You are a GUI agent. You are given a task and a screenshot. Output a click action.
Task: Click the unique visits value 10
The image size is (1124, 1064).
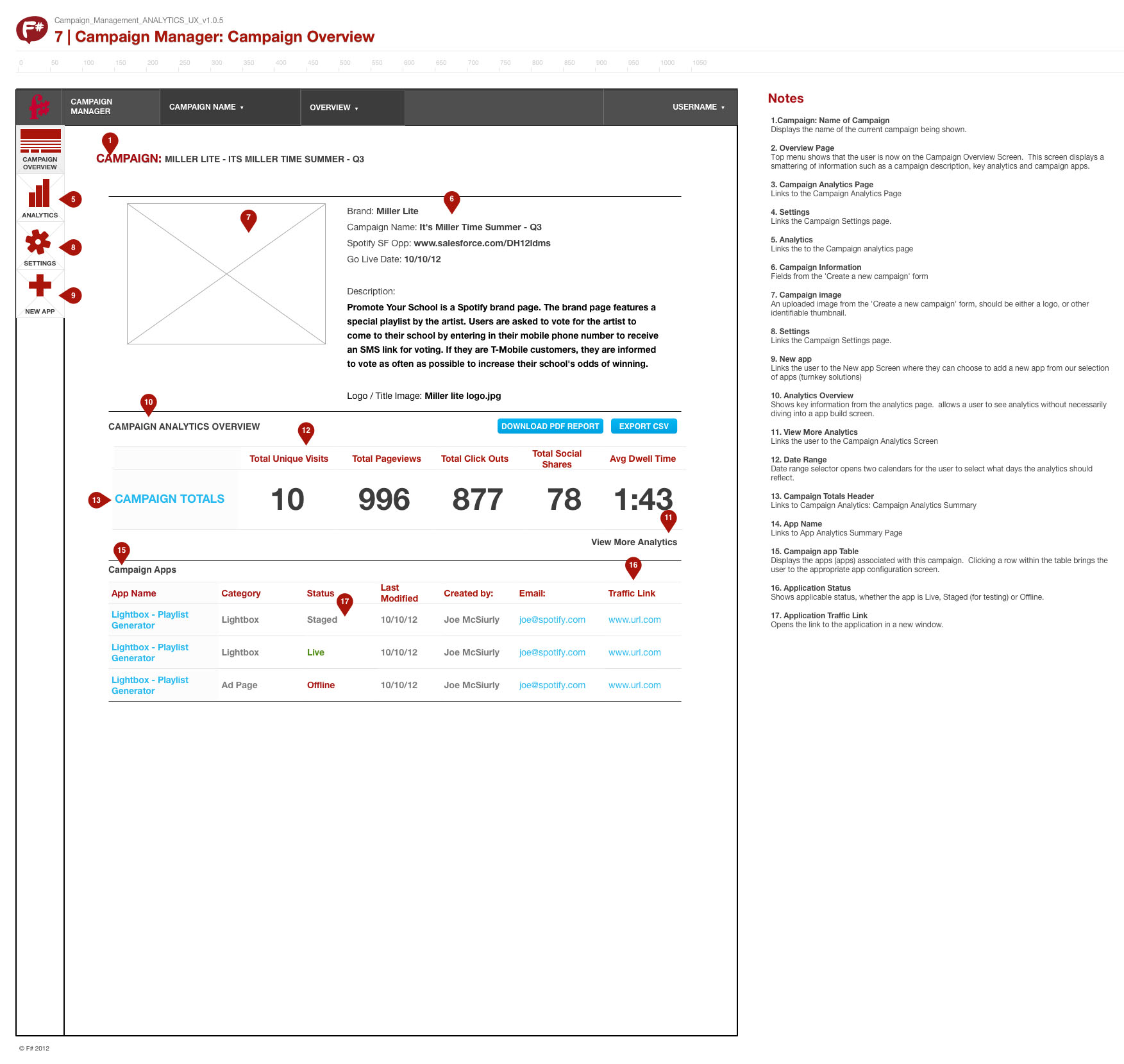click(x=287, y=500)
